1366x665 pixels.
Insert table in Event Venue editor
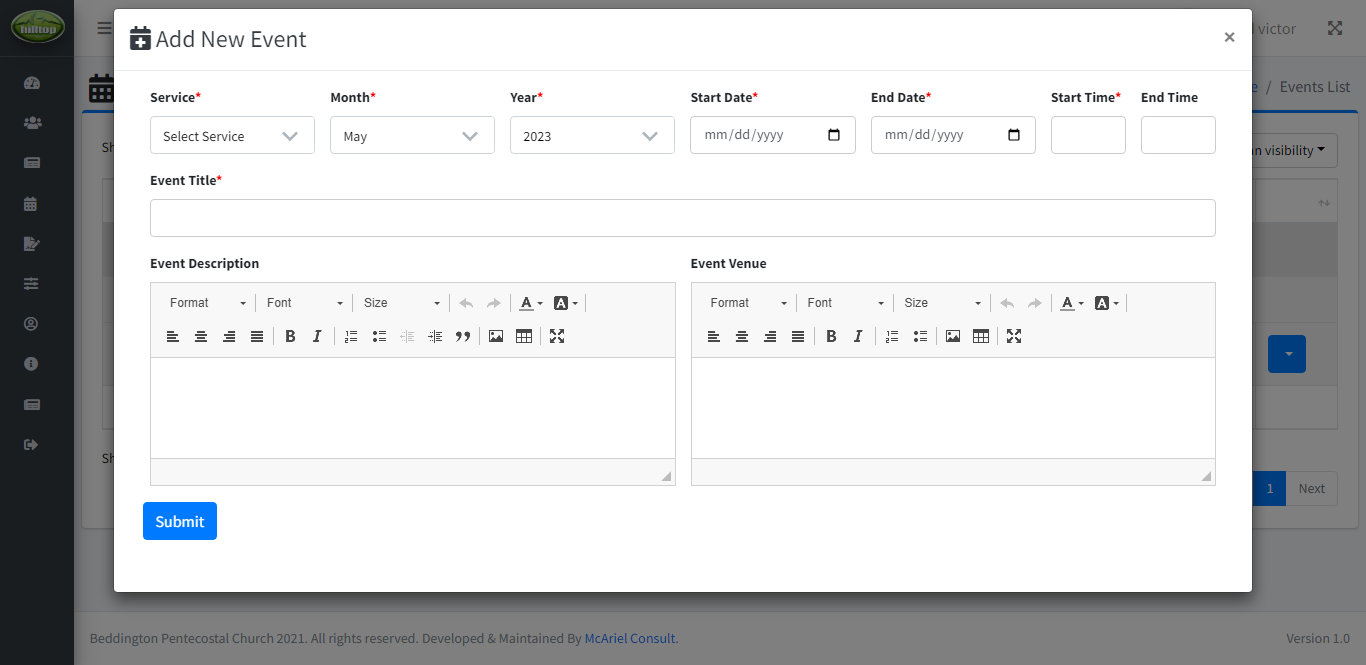[x=981, y=336]
